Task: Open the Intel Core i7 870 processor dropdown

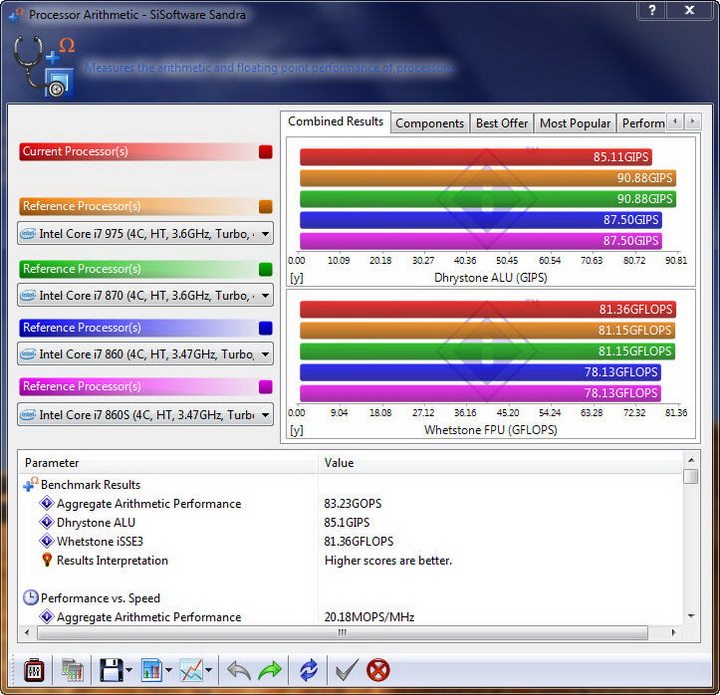Action: tap(145, 295)
